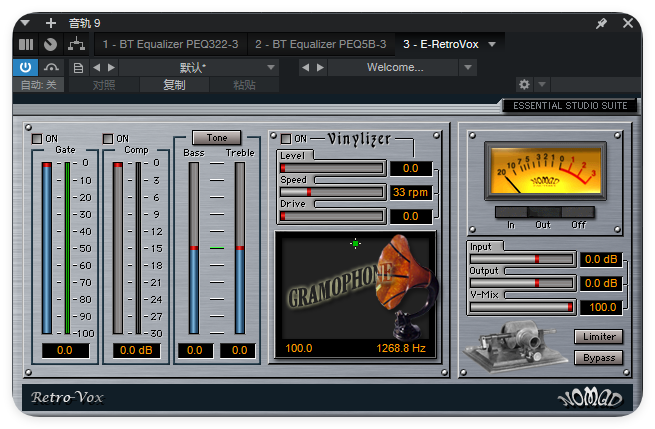Enable the Vinylizer ON checkbox

coord(286,138)
